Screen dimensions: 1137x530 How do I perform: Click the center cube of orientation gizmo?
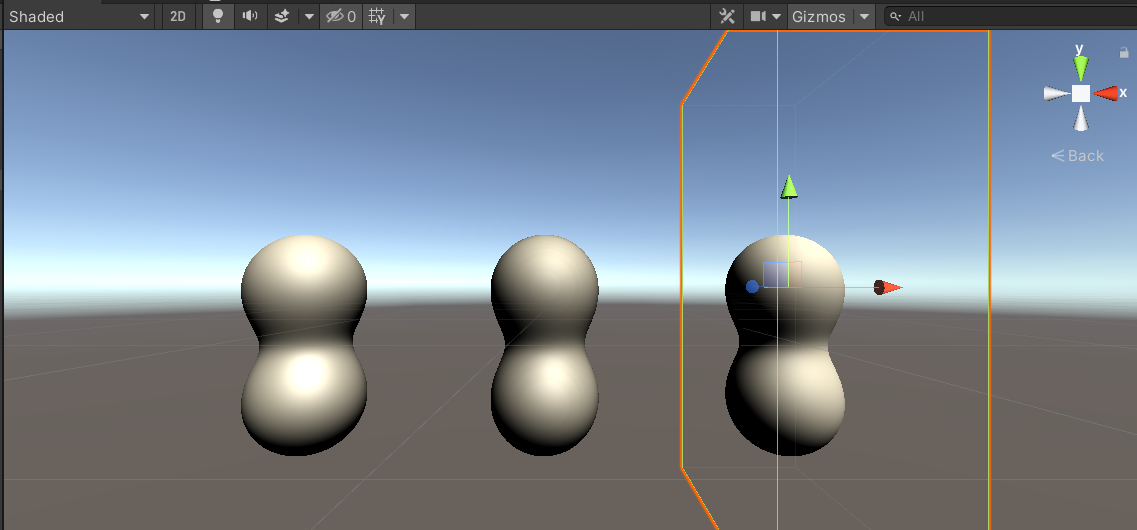pos(1080,93)
